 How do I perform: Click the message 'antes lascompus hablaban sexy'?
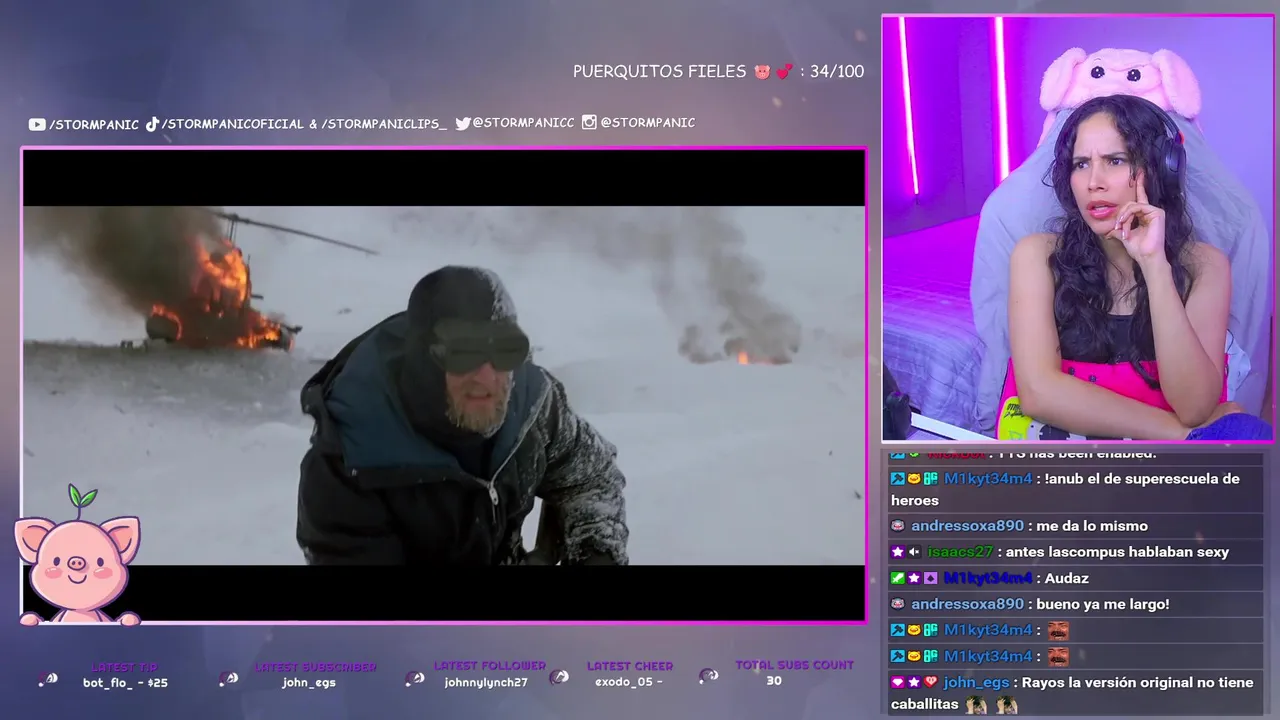tap(1117, 552)
